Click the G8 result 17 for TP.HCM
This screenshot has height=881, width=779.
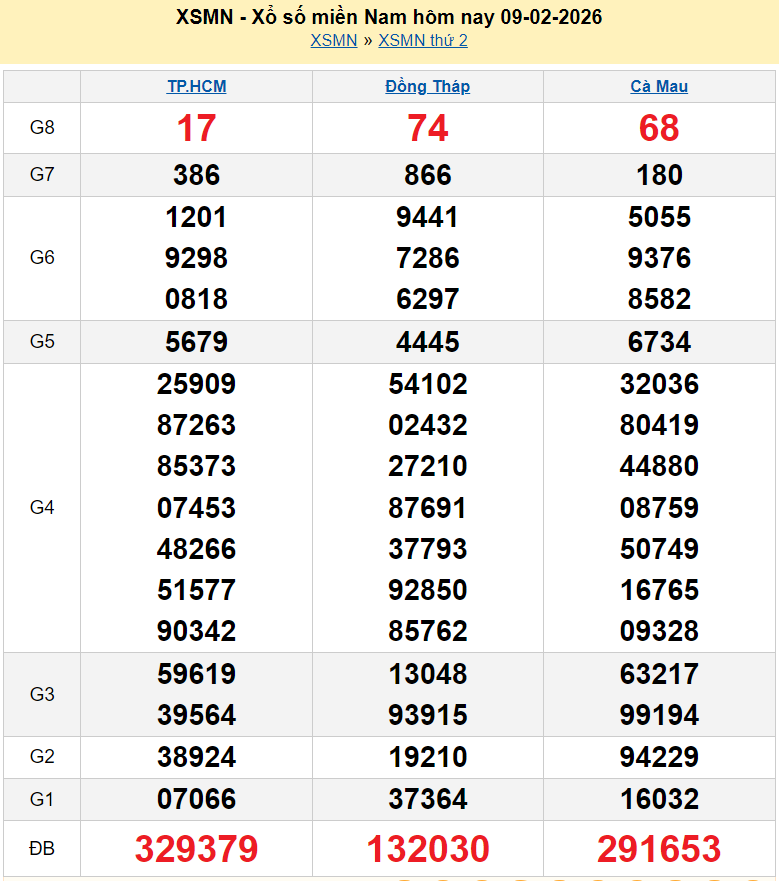click(x=196, y=128)
